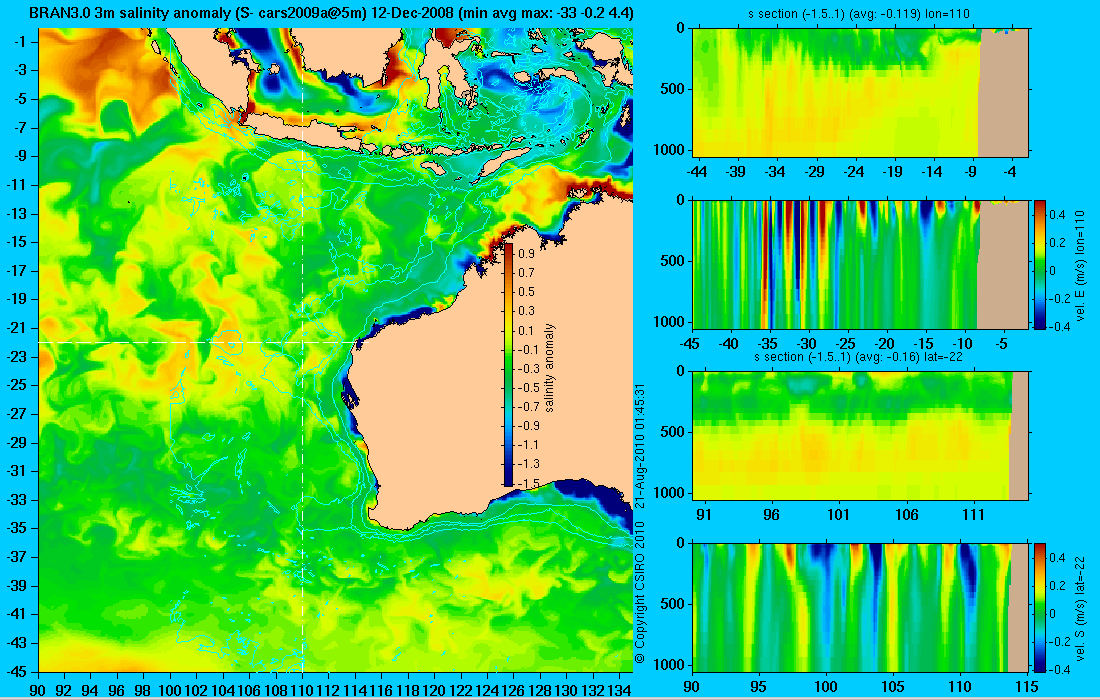Image resolution: width=1100 pixels, height=700 pixels.
Task: Click the 95 tick below vel. S panel
Action: 759,687
